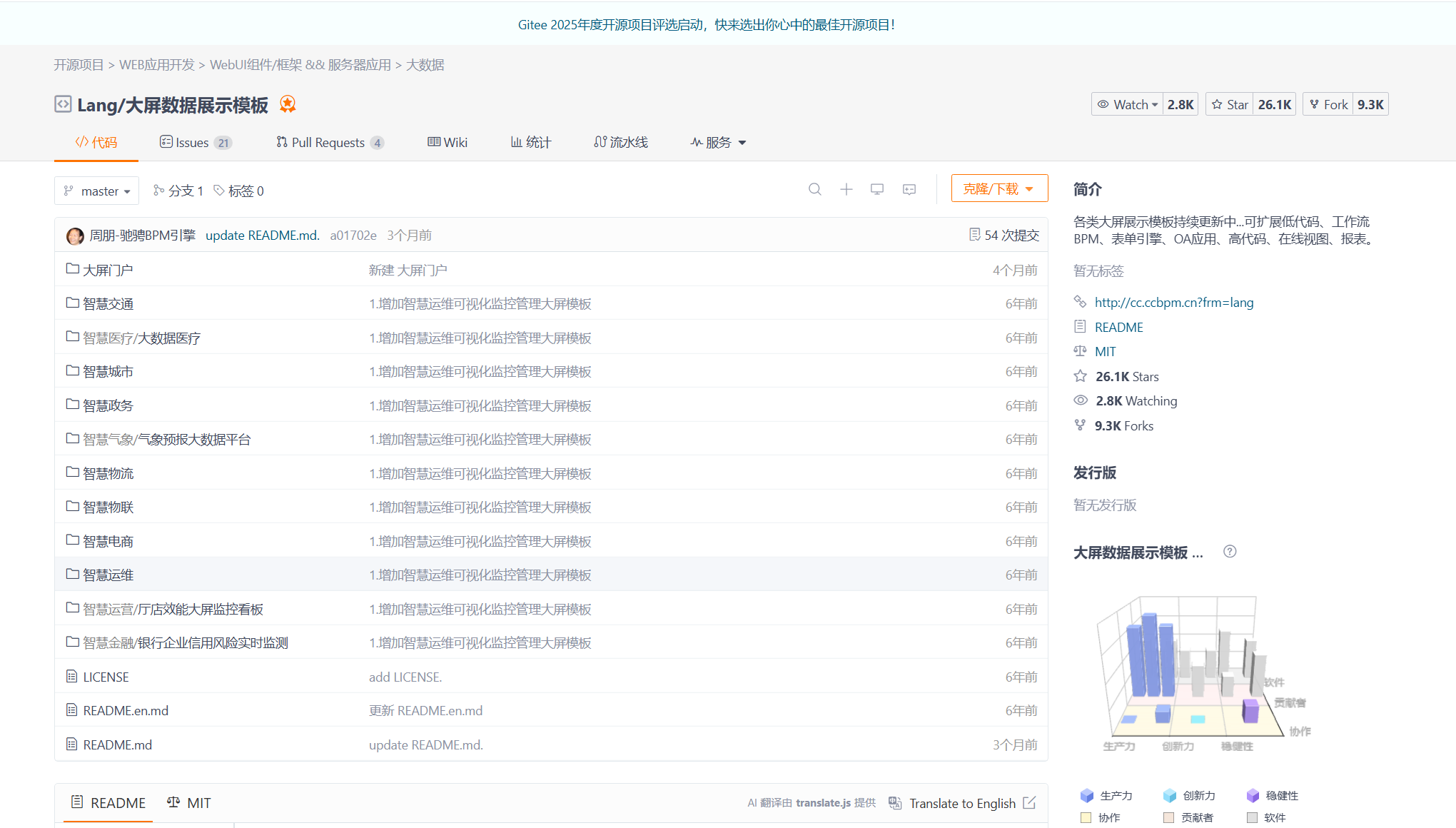Screen dimensions: 1456x828
Task: Launch the Web IDE monitor icon
Action: tap(877, 189)
